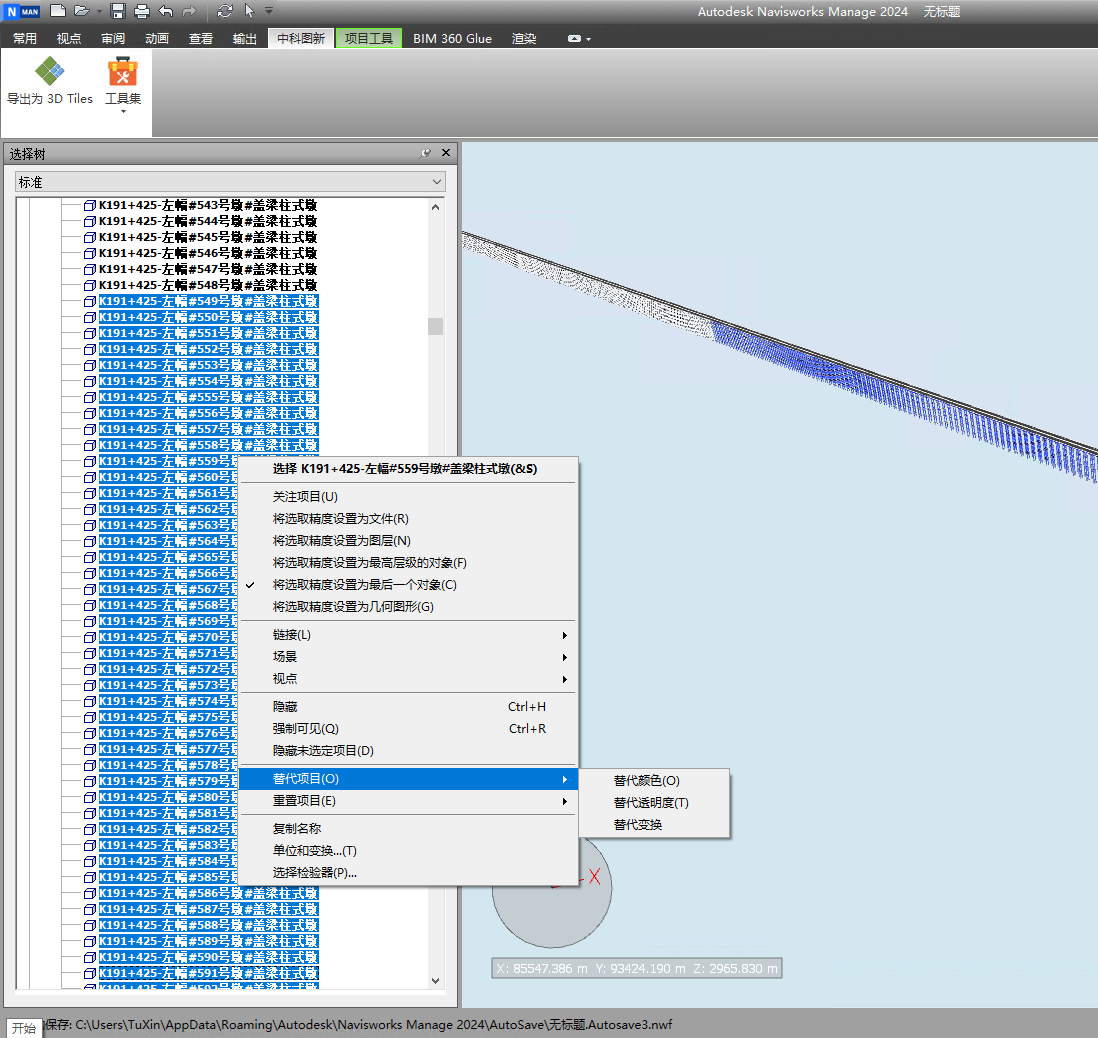Select the 中科图新 ribbon tab
Screen dimensions: 1098x1038
(x=301, y=39)
